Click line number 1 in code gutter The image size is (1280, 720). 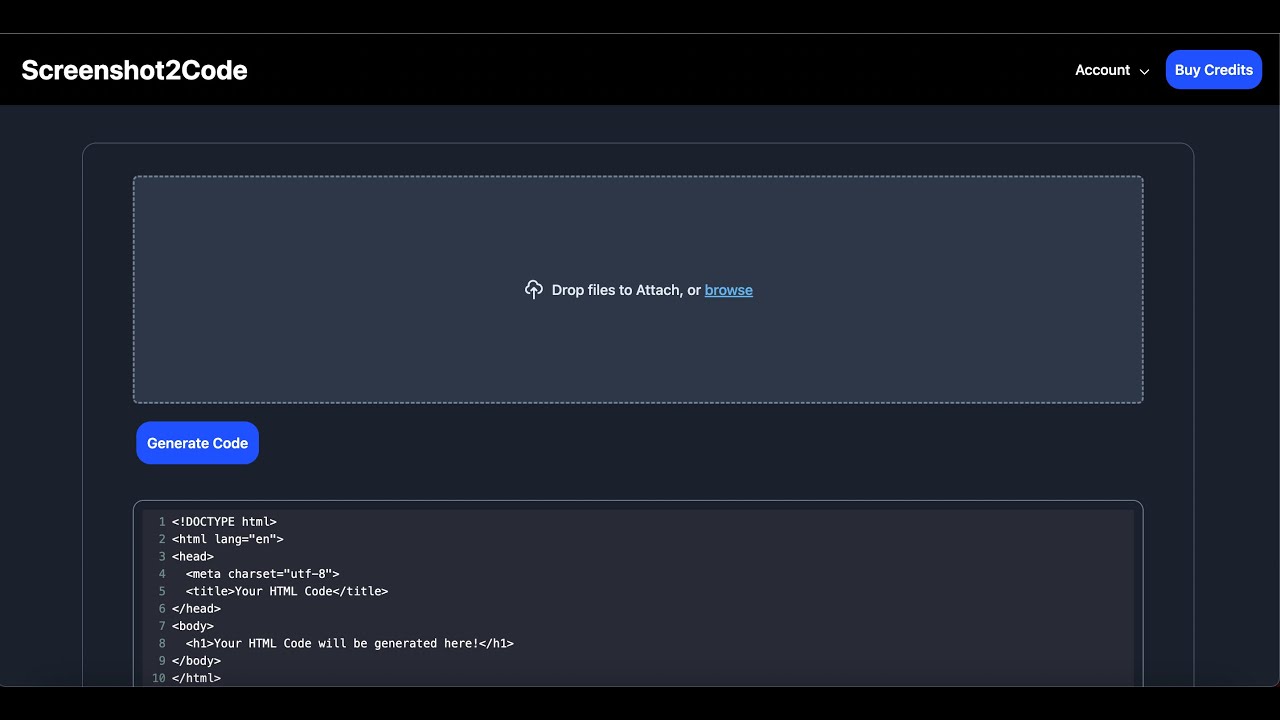pos(161,522)
